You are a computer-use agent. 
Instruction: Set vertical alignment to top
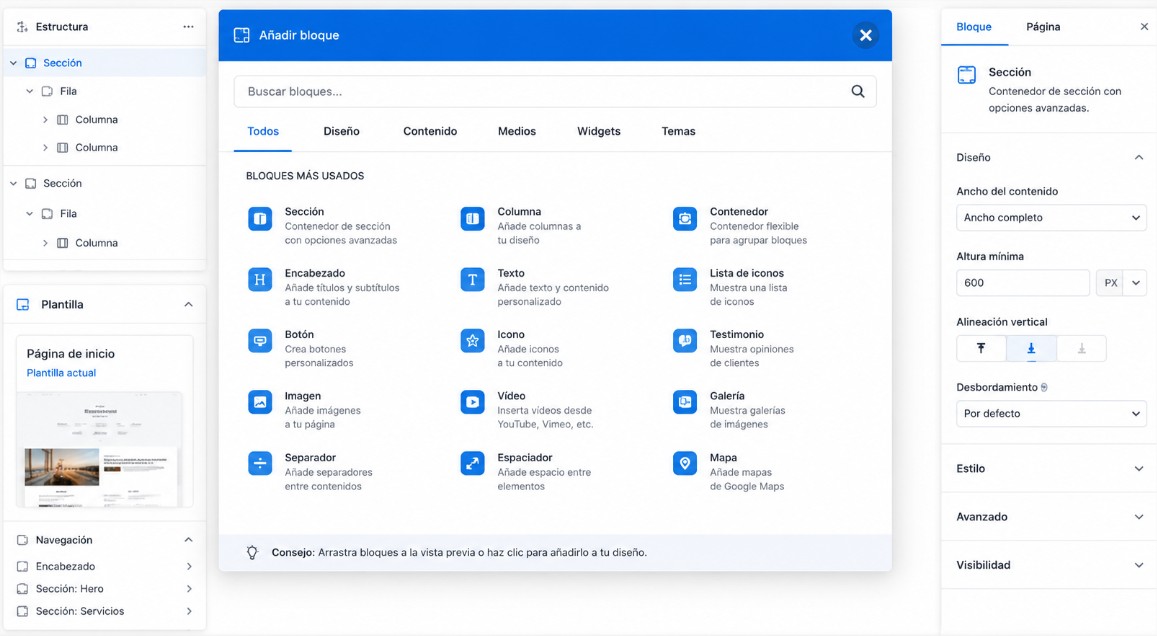[x=981, y=348]
